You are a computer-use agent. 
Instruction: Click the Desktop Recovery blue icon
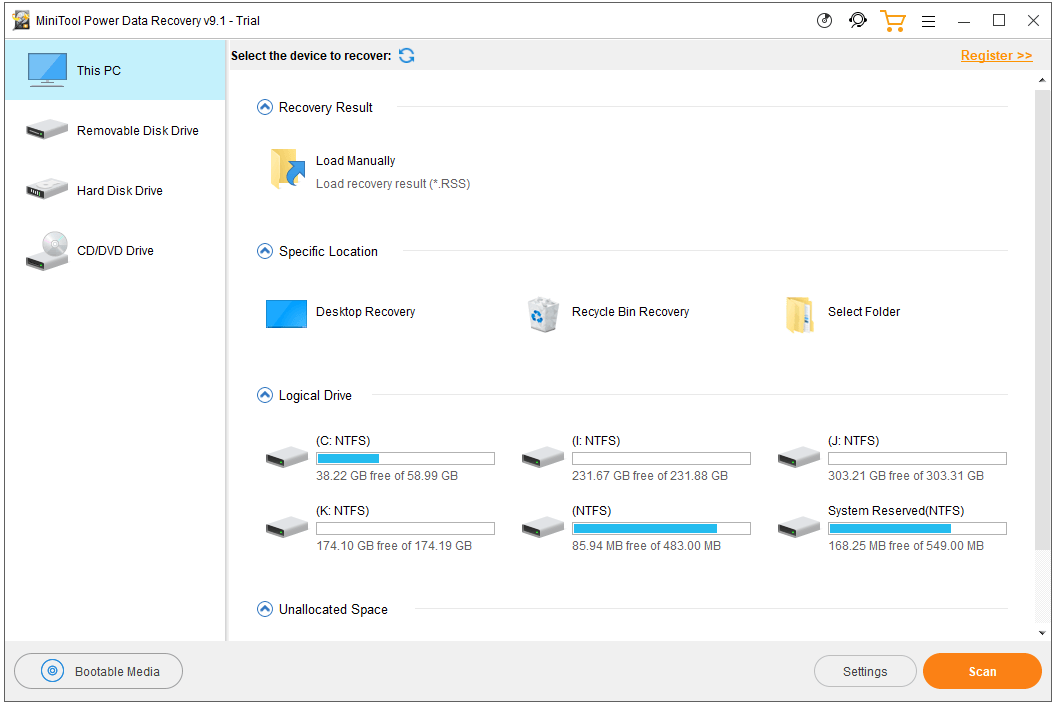point(286,314)
